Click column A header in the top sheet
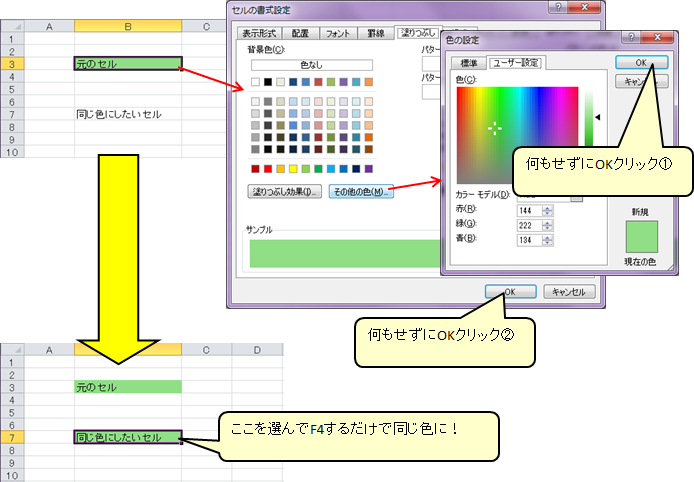Viewport: 694px width, 482px height. tap(49, 27)
